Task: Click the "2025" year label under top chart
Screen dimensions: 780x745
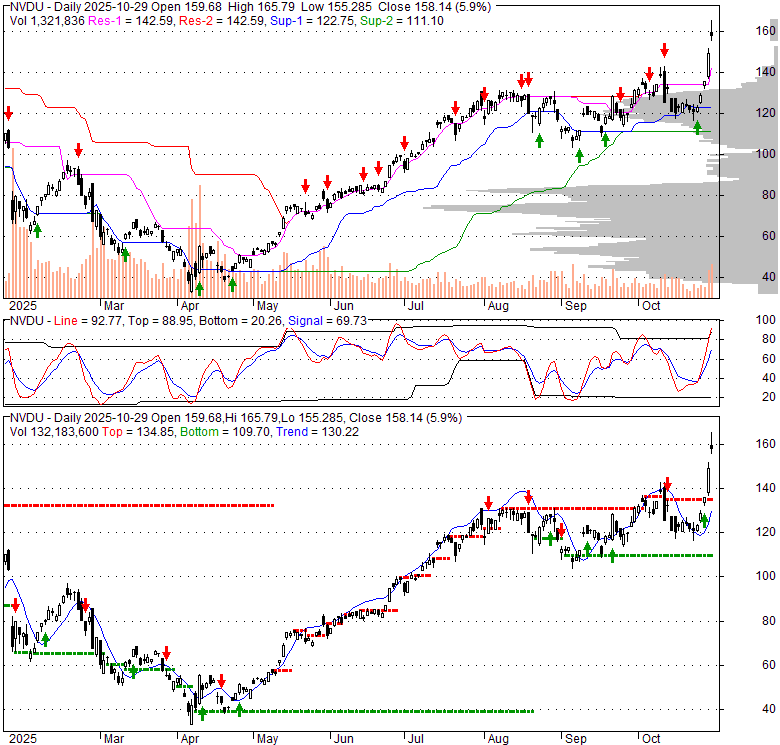Action: pyautogui.click(x=23, y=306)
